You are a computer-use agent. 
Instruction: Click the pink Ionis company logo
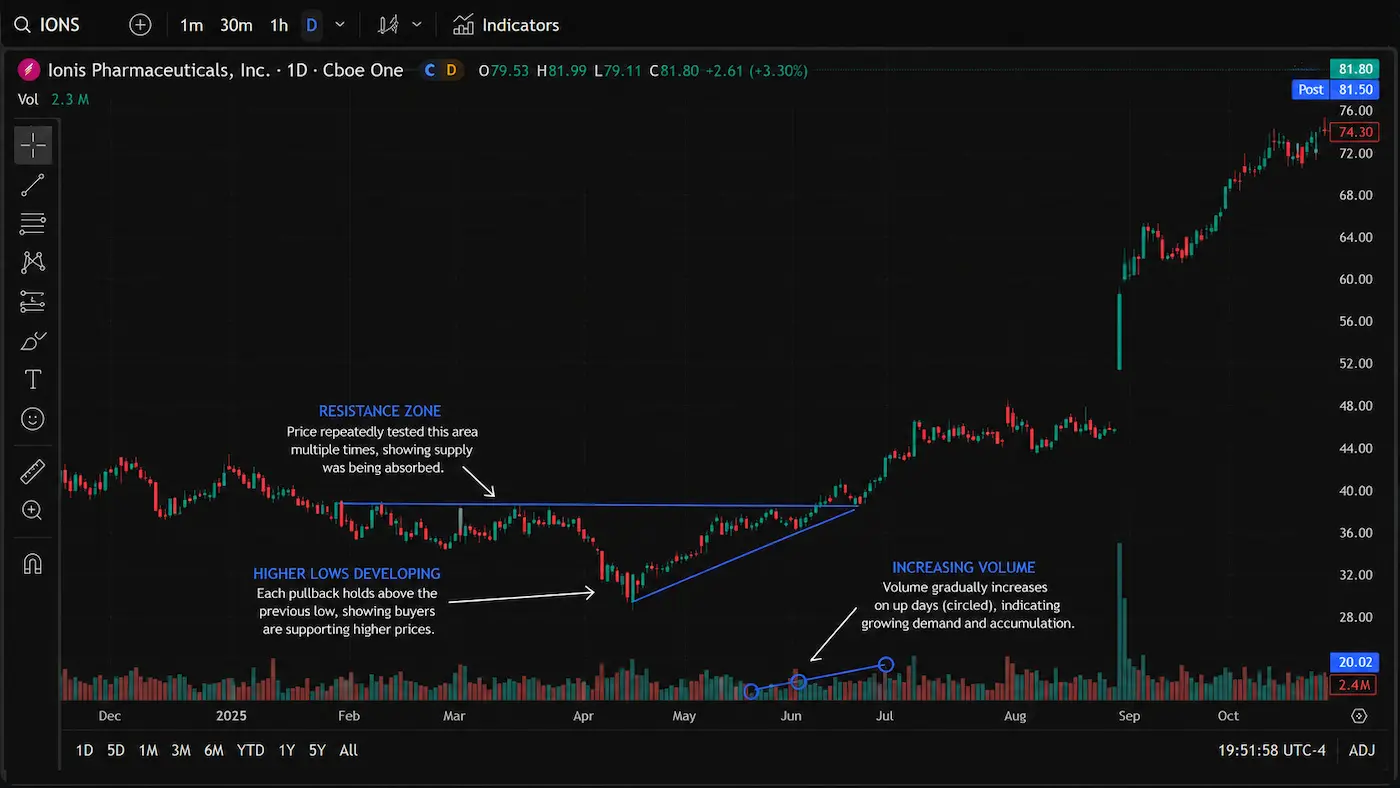point(29,70)
